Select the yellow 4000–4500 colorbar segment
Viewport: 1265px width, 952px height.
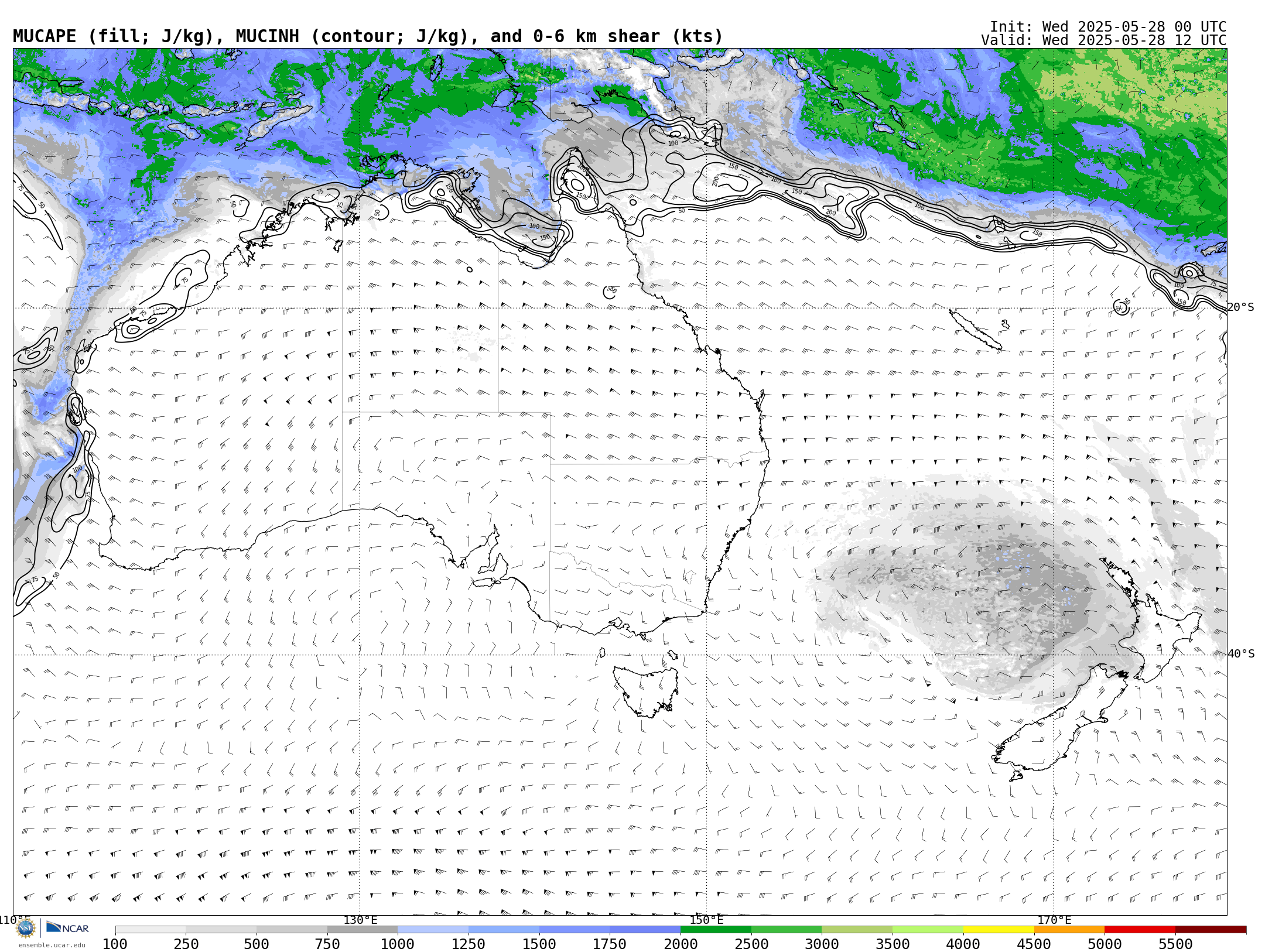[x=999, y=930]
